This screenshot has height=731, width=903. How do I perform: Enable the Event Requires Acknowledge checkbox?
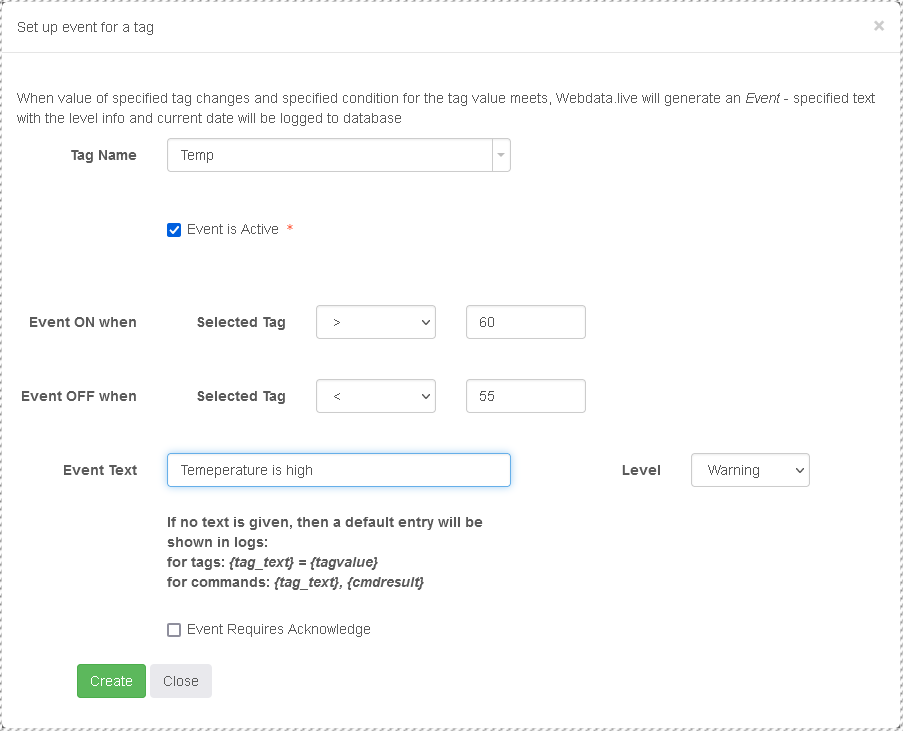174,630
